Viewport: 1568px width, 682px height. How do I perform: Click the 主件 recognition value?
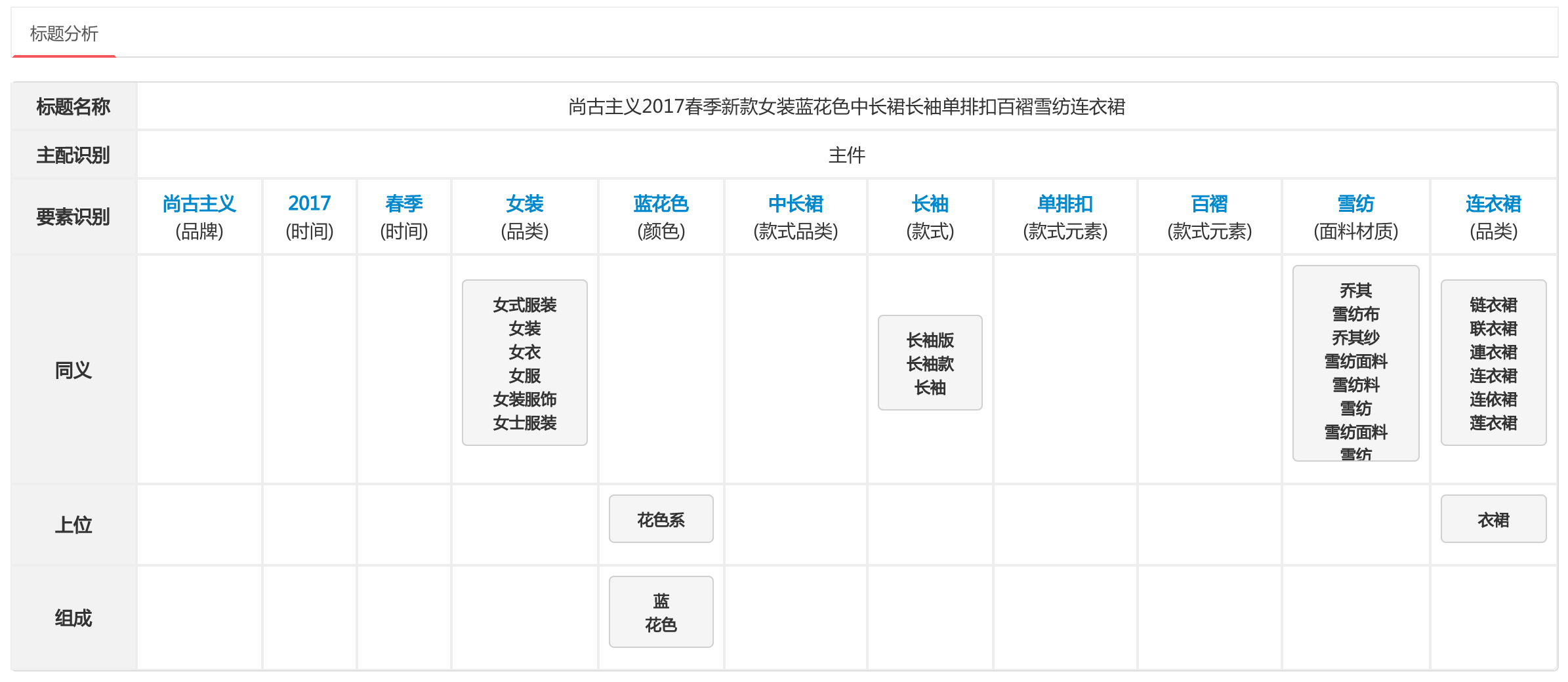coord(847,155)
